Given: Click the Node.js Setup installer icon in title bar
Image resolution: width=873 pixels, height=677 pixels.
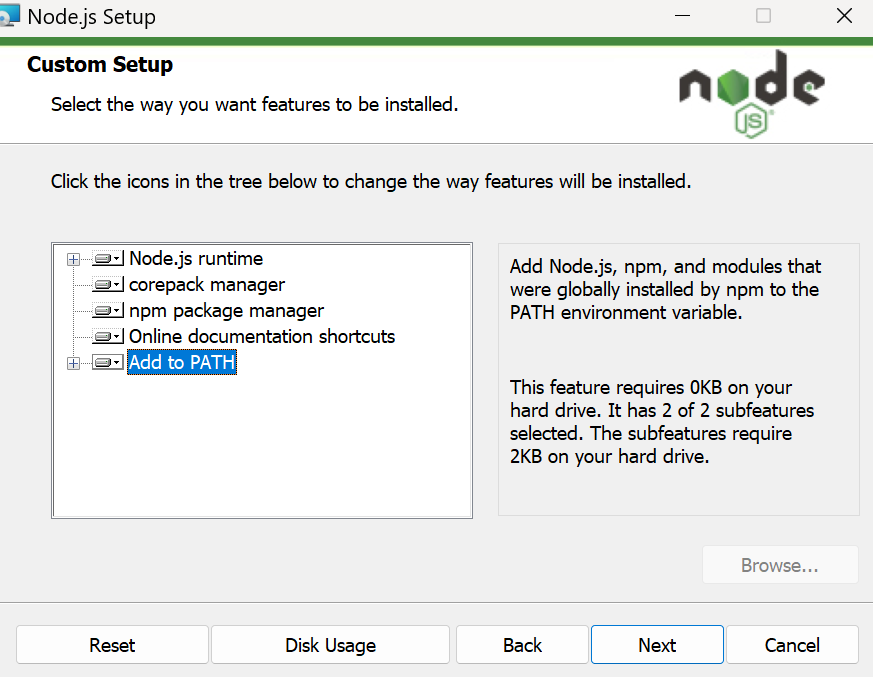Looking at the screenshot, I should point(9,16).
